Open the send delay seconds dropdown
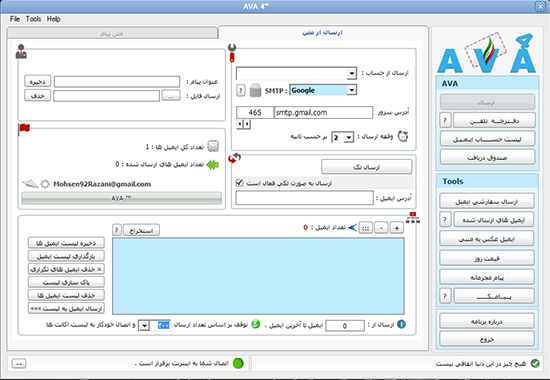The width and height of the screenshot is (550, 380). (x=349, y=137)
